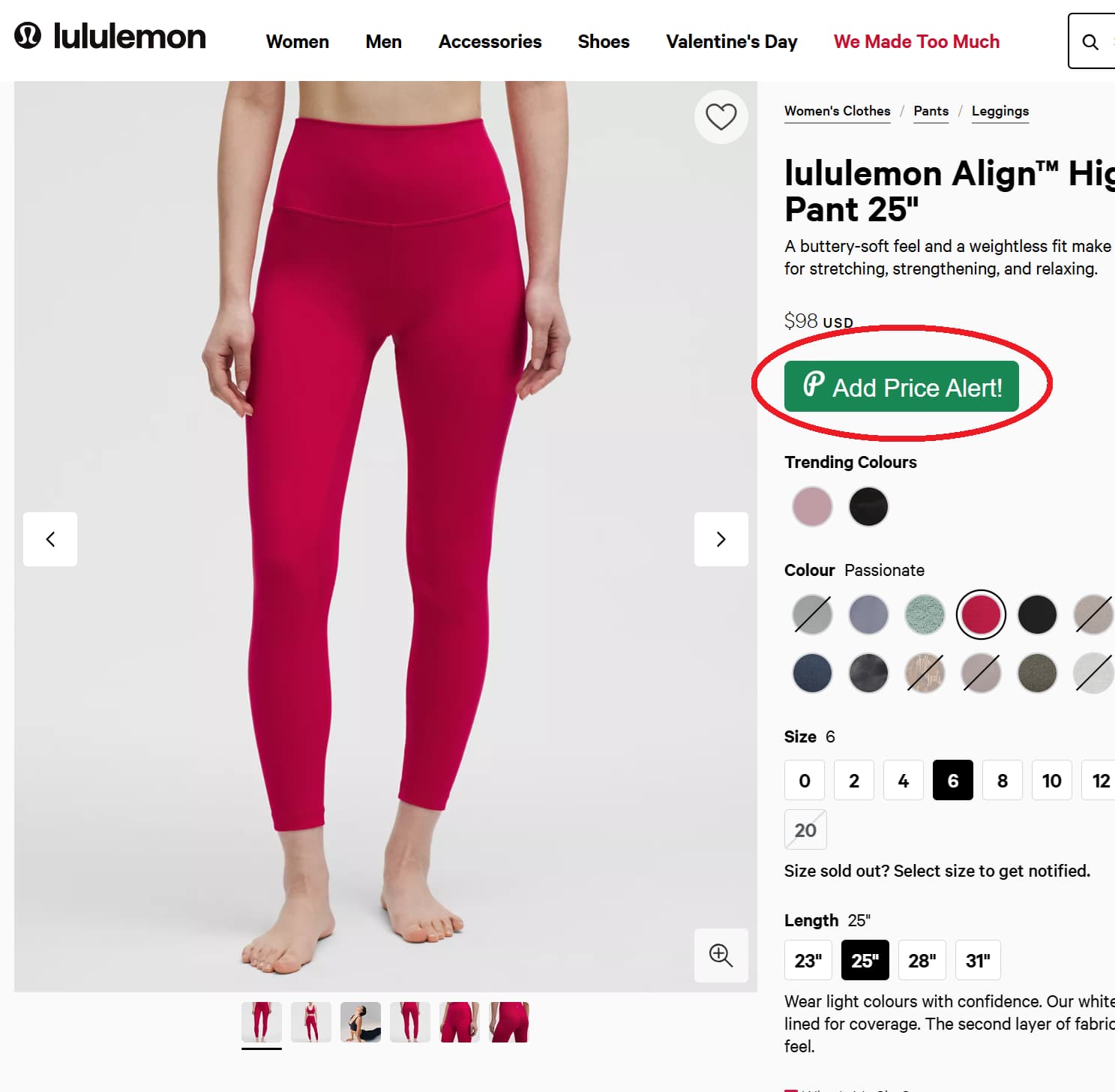Select the Passionate red colour swatch

(980, 613)
